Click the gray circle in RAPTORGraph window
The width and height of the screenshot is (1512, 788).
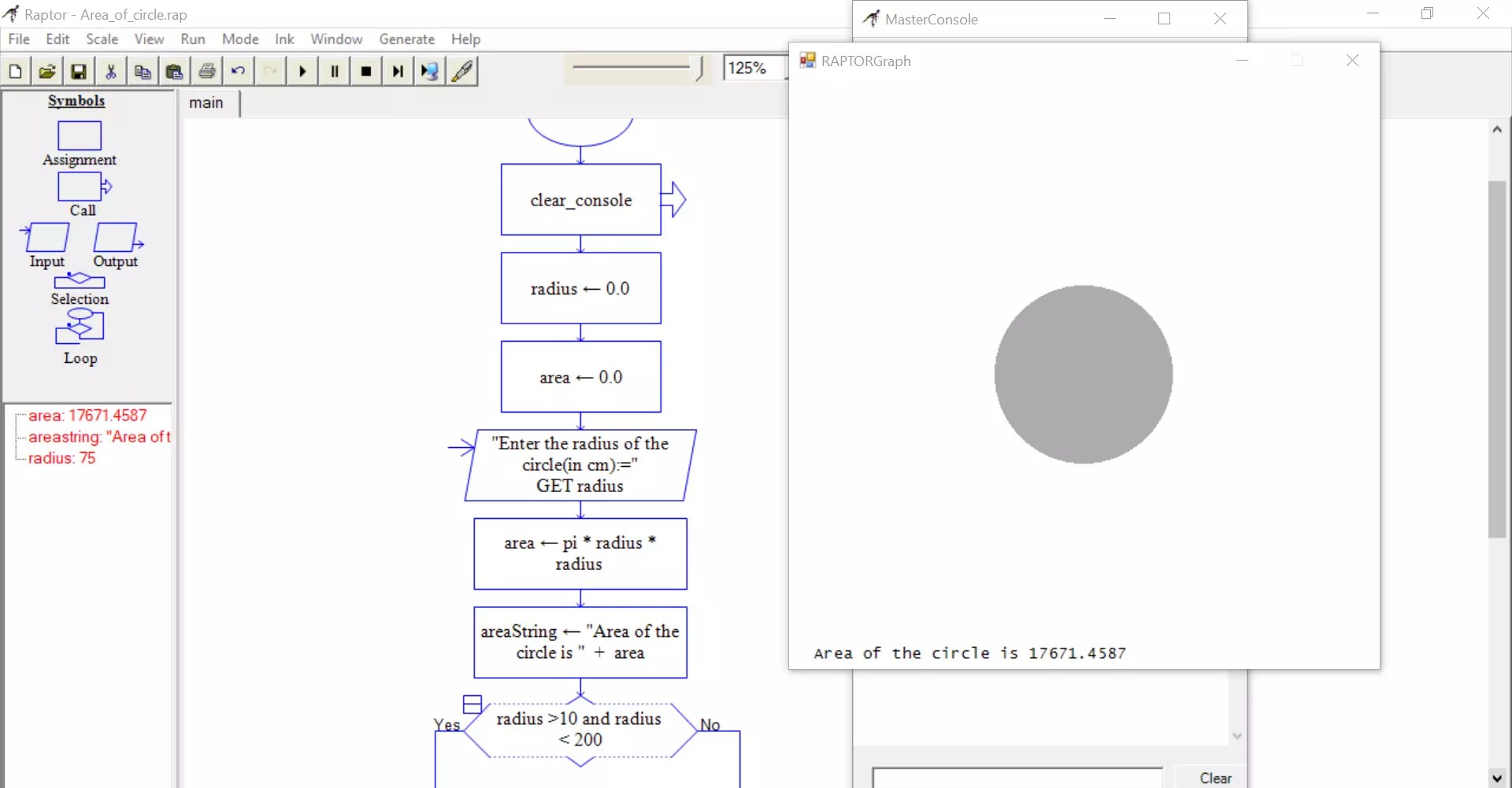coord(1084,375)
